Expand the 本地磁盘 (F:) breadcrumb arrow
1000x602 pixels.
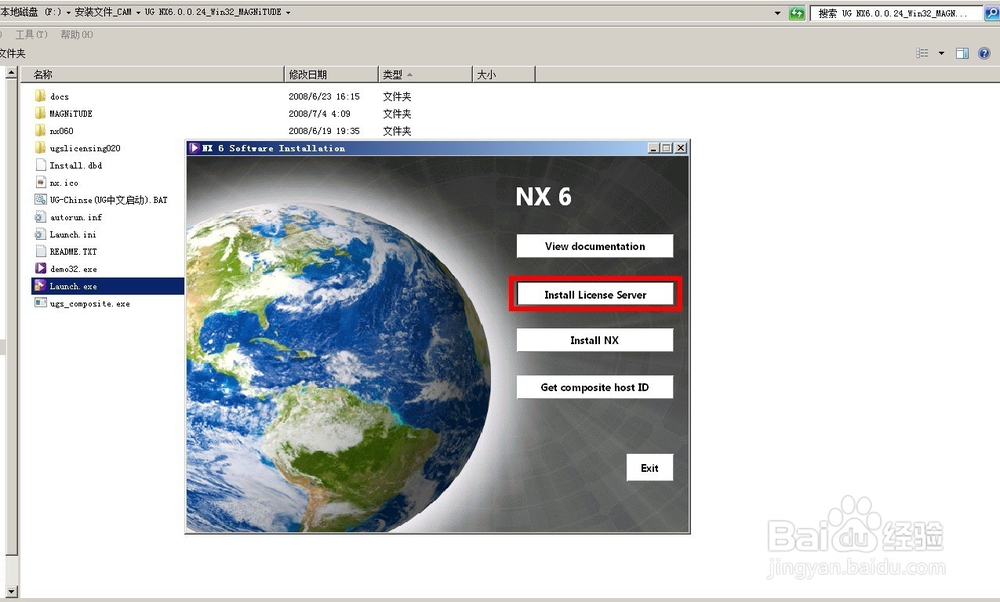click(68, 12)
